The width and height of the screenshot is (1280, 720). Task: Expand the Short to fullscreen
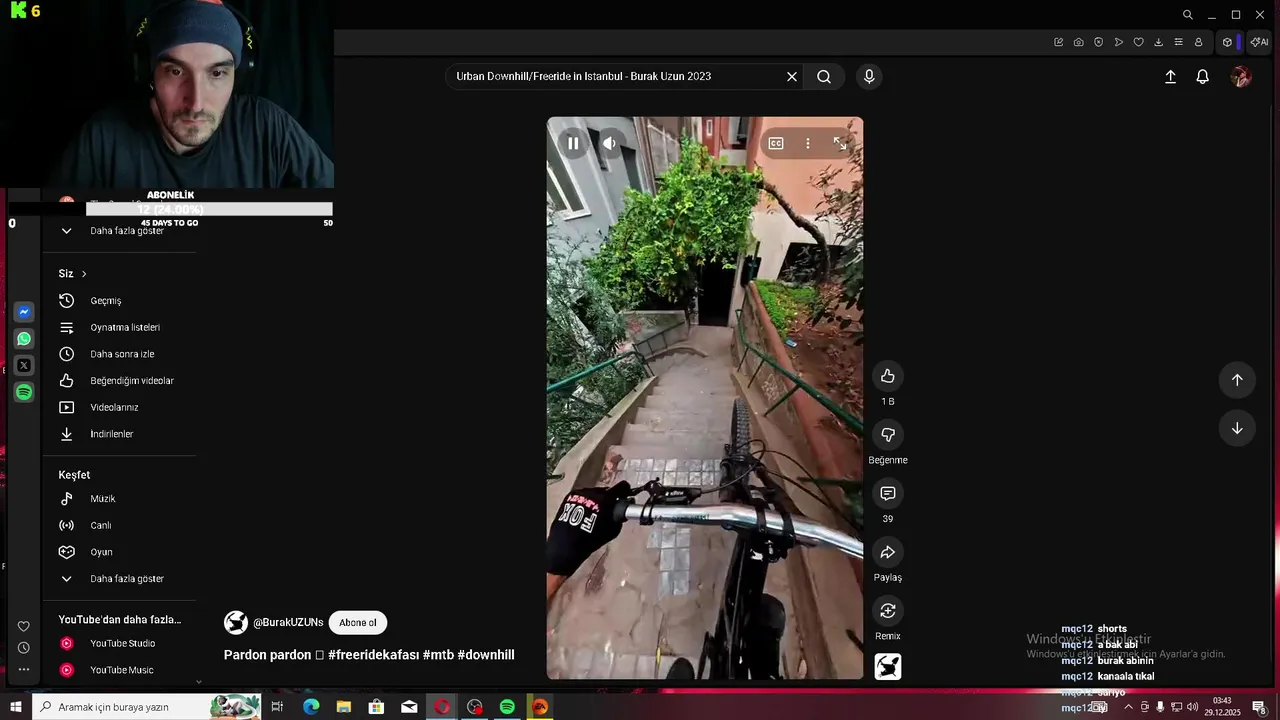[840, 143]
